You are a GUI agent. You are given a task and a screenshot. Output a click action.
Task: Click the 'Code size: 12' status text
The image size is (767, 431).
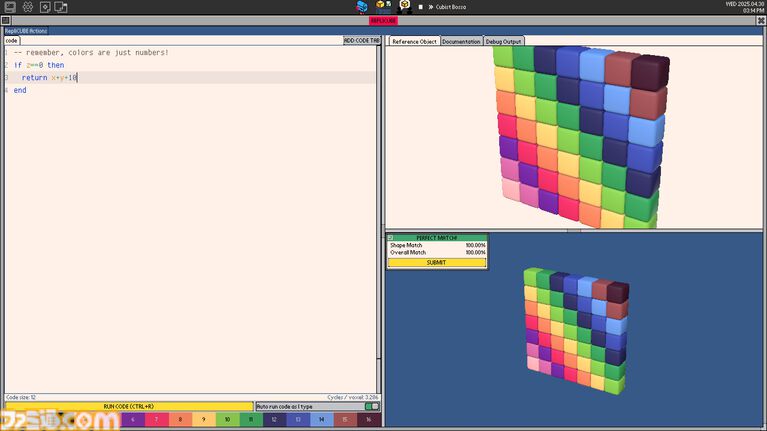pos(21,398)
